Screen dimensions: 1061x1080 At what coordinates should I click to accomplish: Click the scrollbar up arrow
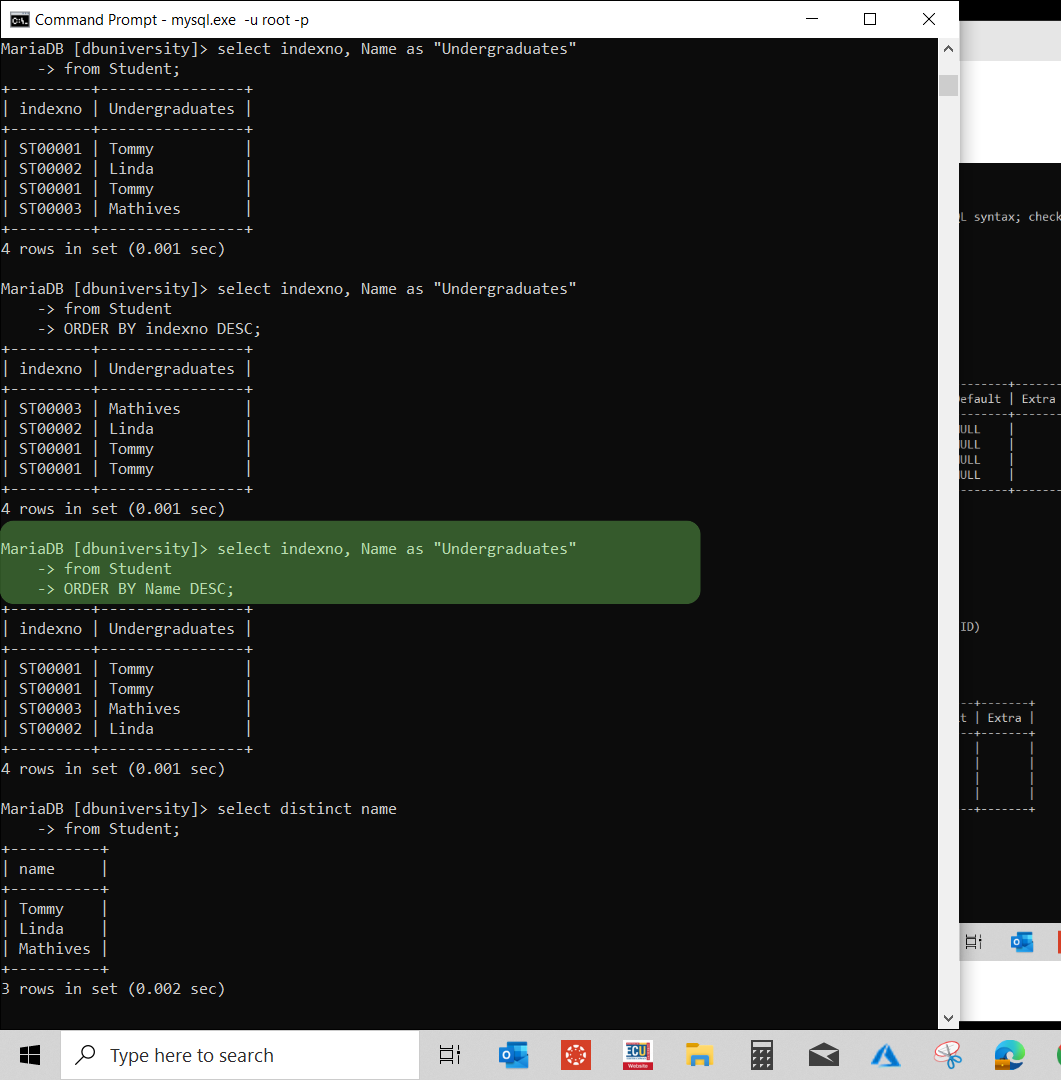[947, 47]
